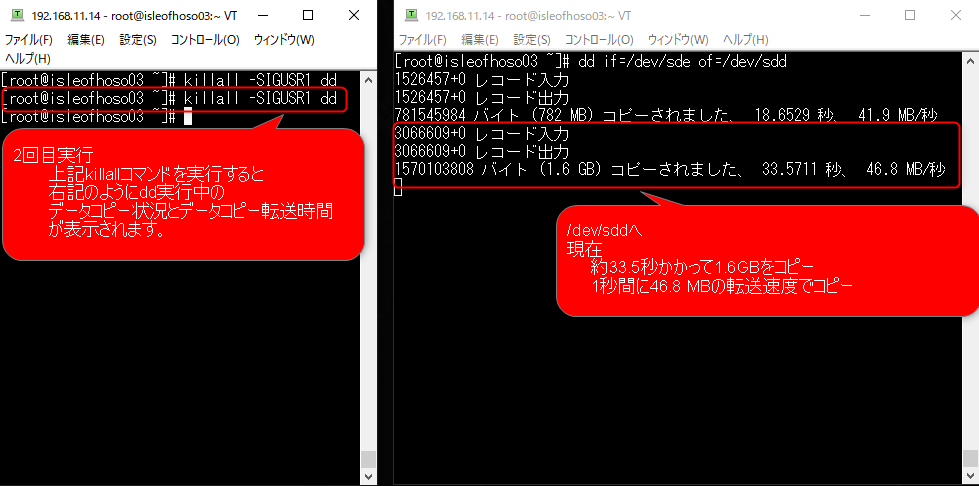Maximize the left terminal window

[x=308, y=16]
